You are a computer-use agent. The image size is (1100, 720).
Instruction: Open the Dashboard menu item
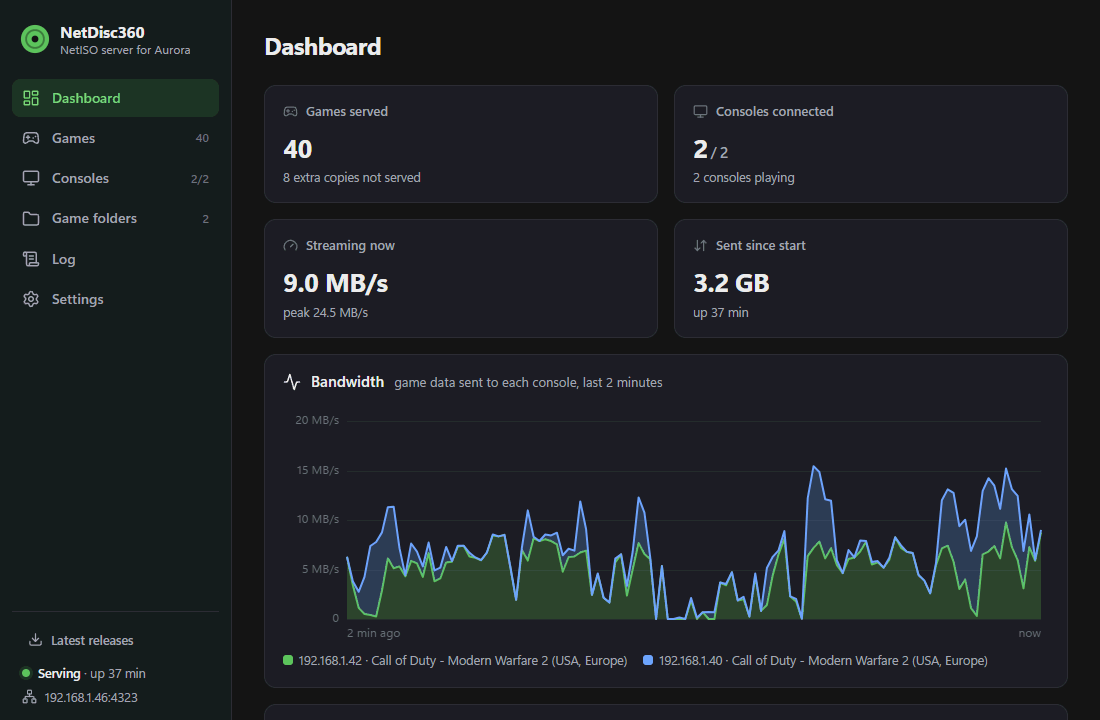[115, 98]
